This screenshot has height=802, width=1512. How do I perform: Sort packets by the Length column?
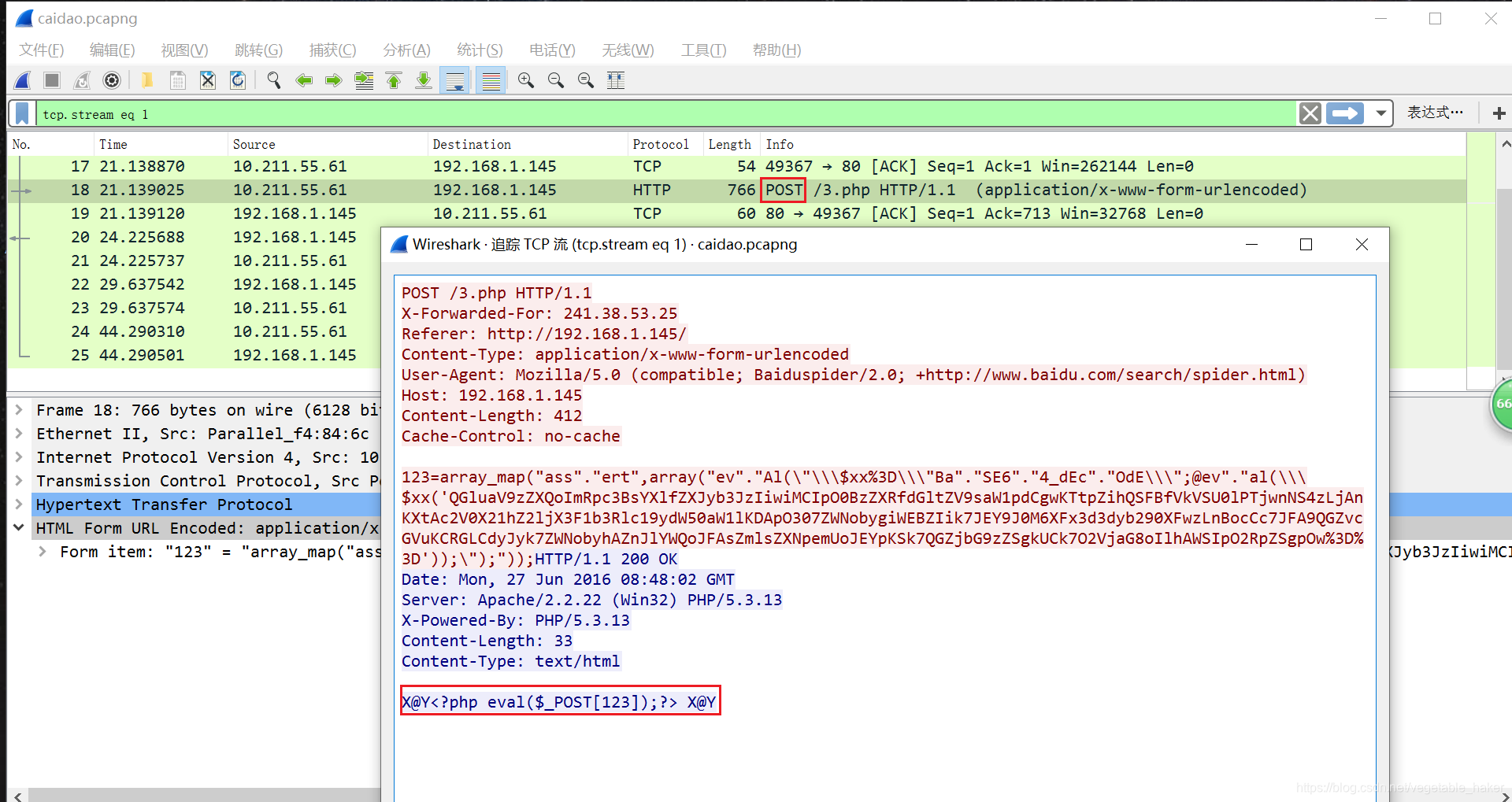tap(731, 144)
